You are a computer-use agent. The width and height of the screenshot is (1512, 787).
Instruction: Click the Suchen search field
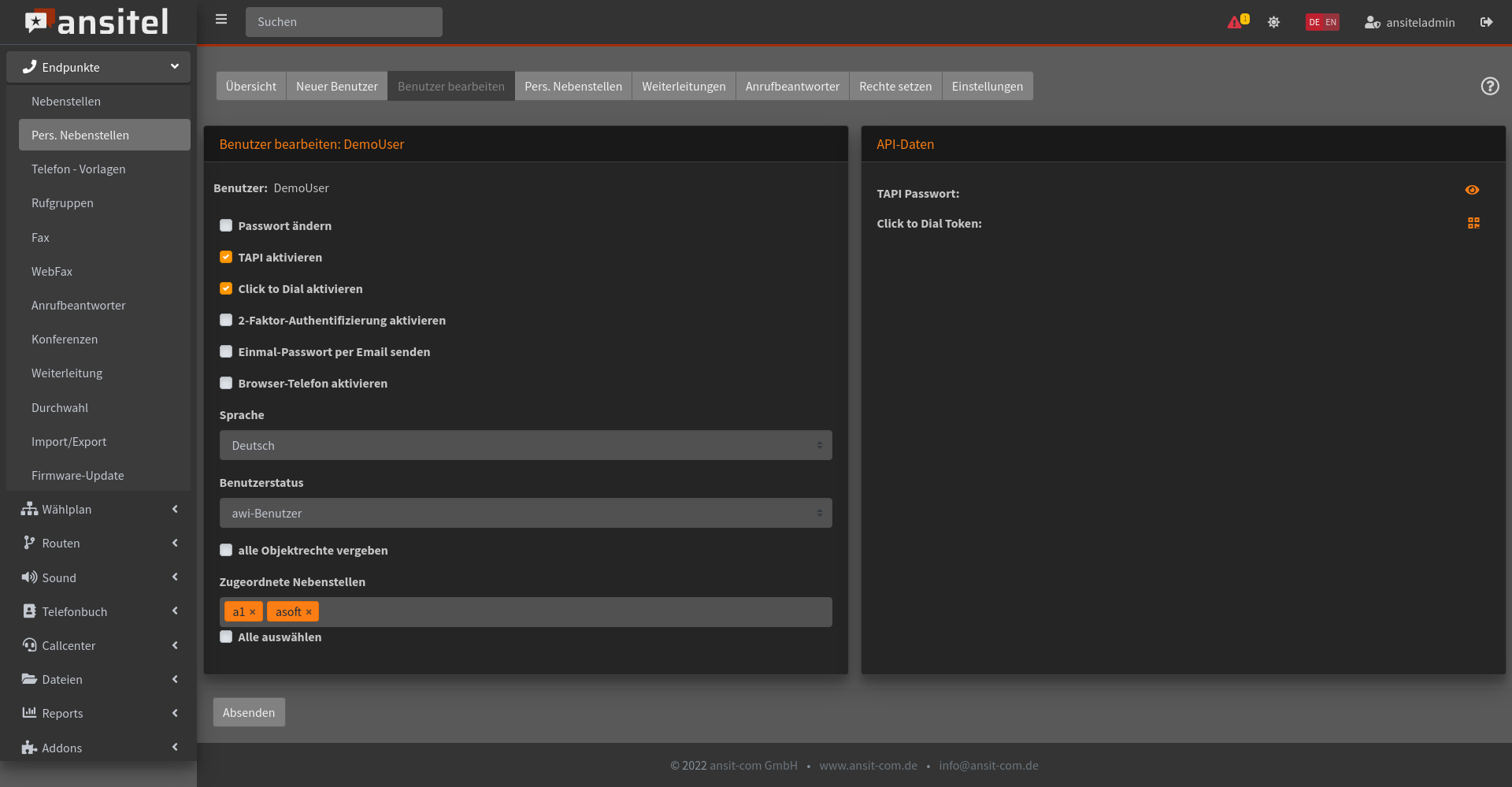click(x=344, y=22)
